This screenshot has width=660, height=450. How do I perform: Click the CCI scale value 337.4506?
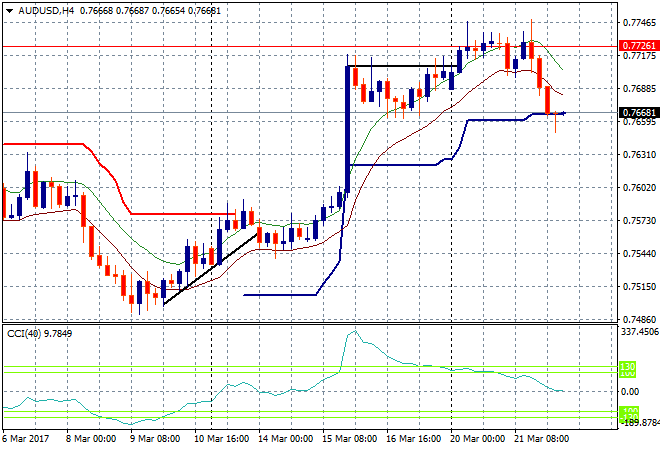(640, 332)
